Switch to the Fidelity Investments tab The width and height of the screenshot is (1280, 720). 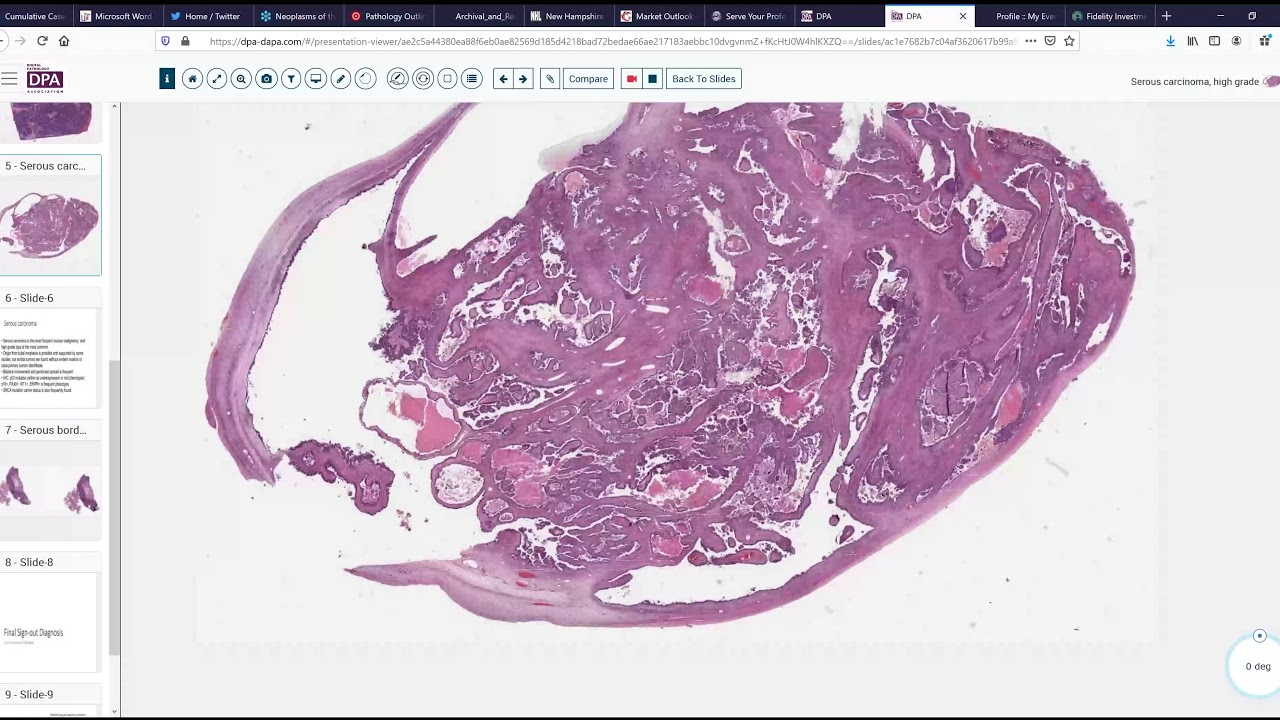(1108, 16)
